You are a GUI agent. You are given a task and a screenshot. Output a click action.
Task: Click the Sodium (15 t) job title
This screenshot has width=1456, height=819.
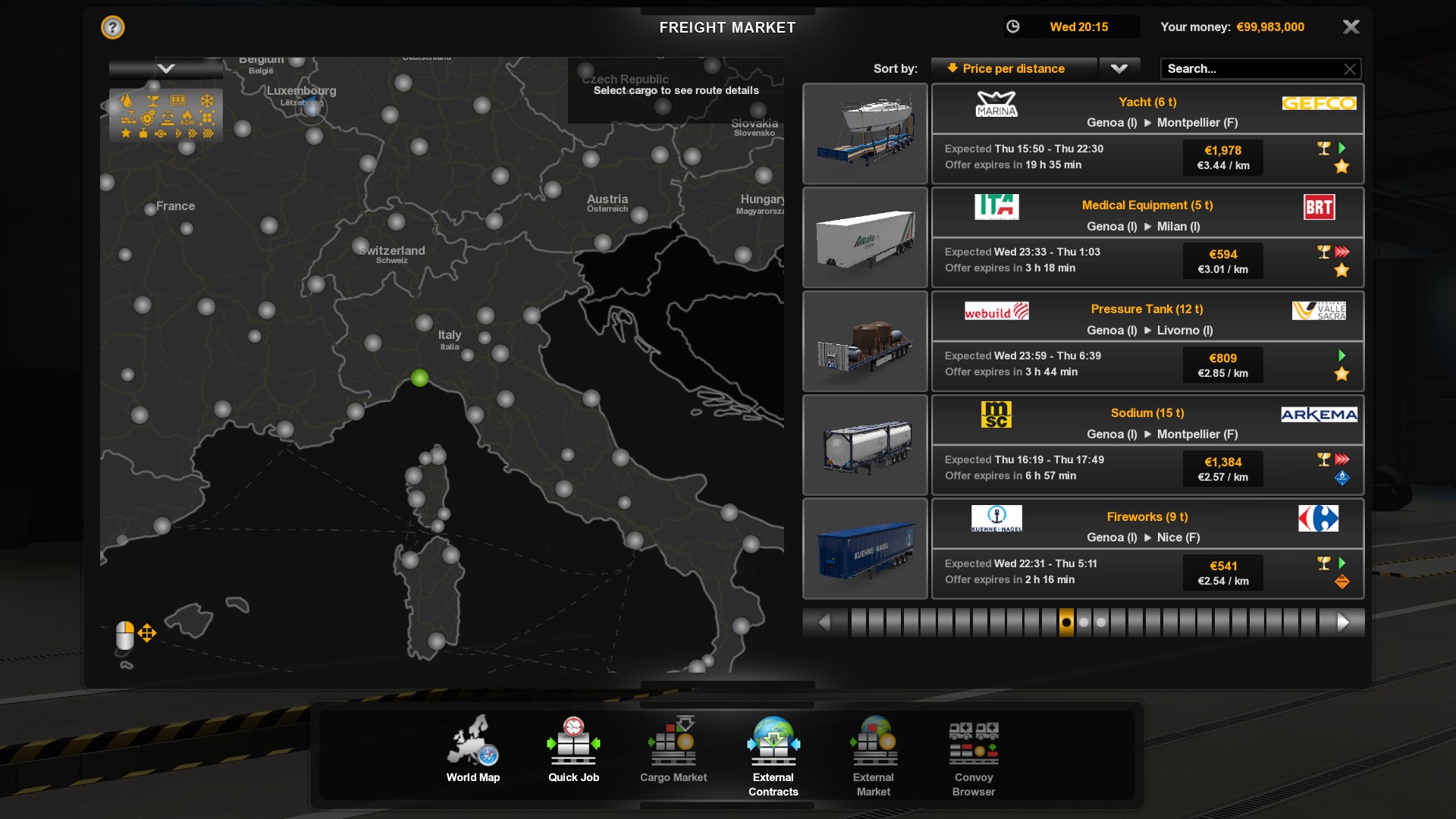tap(1147, 413)
